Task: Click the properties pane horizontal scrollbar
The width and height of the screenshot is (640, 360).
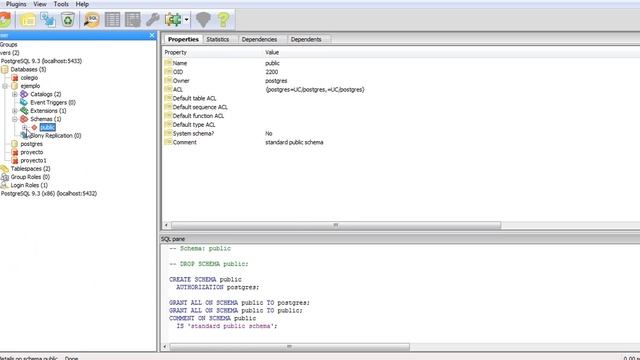Action: [336, 225]
